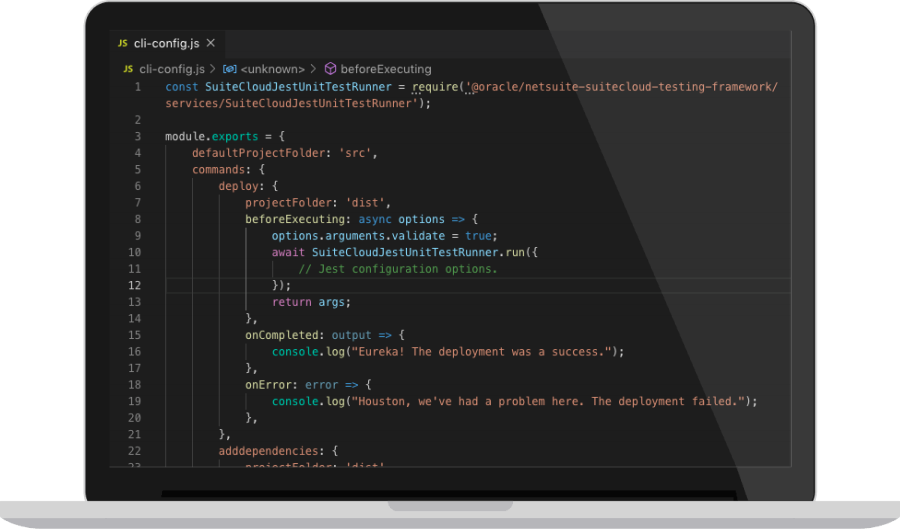Image resolution: width=900 pixels, height=529 pixels.
Task: Click commands property on line 5
Action: coord(219,170)
